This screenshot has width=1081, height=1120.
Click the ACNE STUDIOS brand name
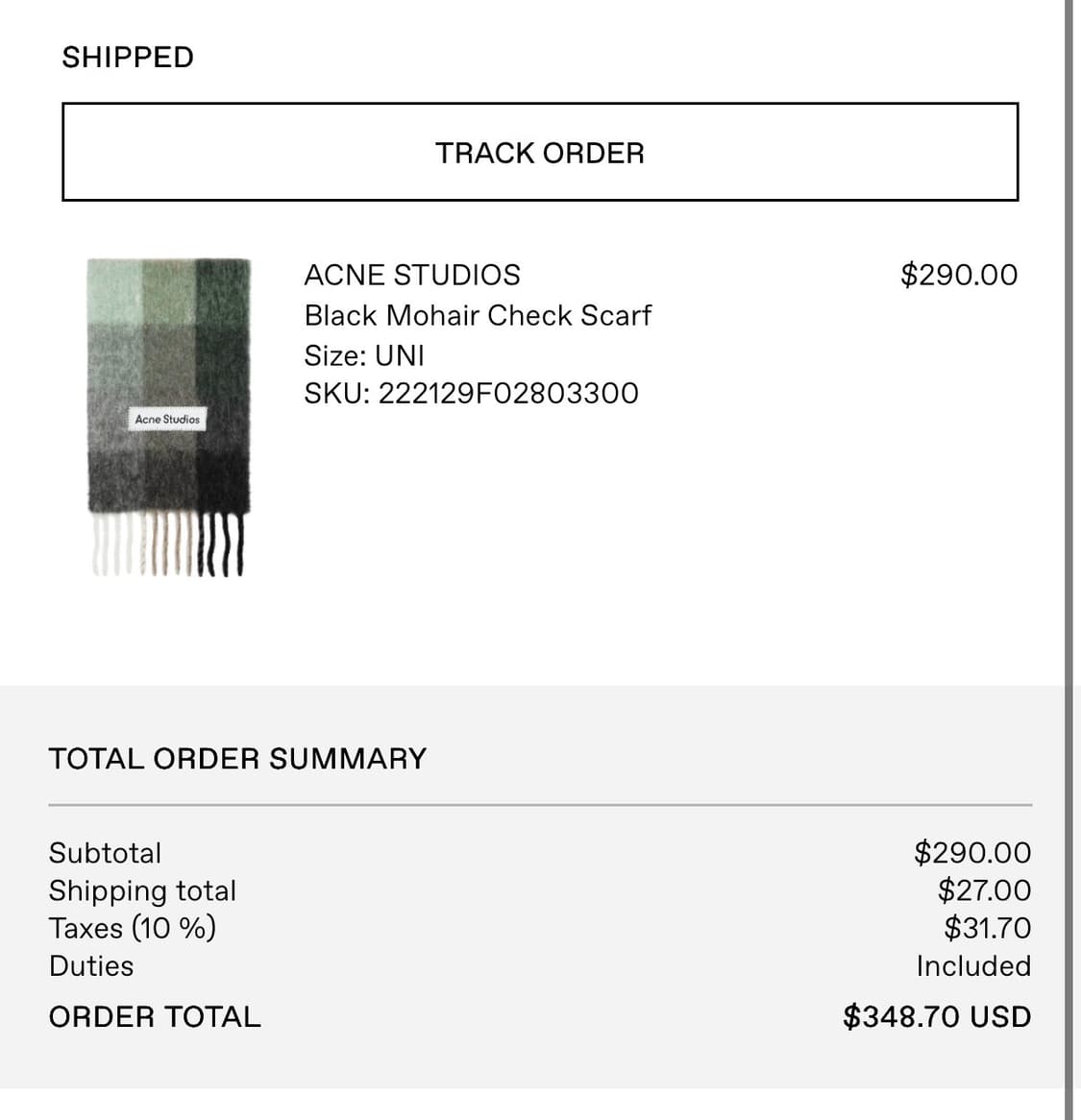coord(412,276)
